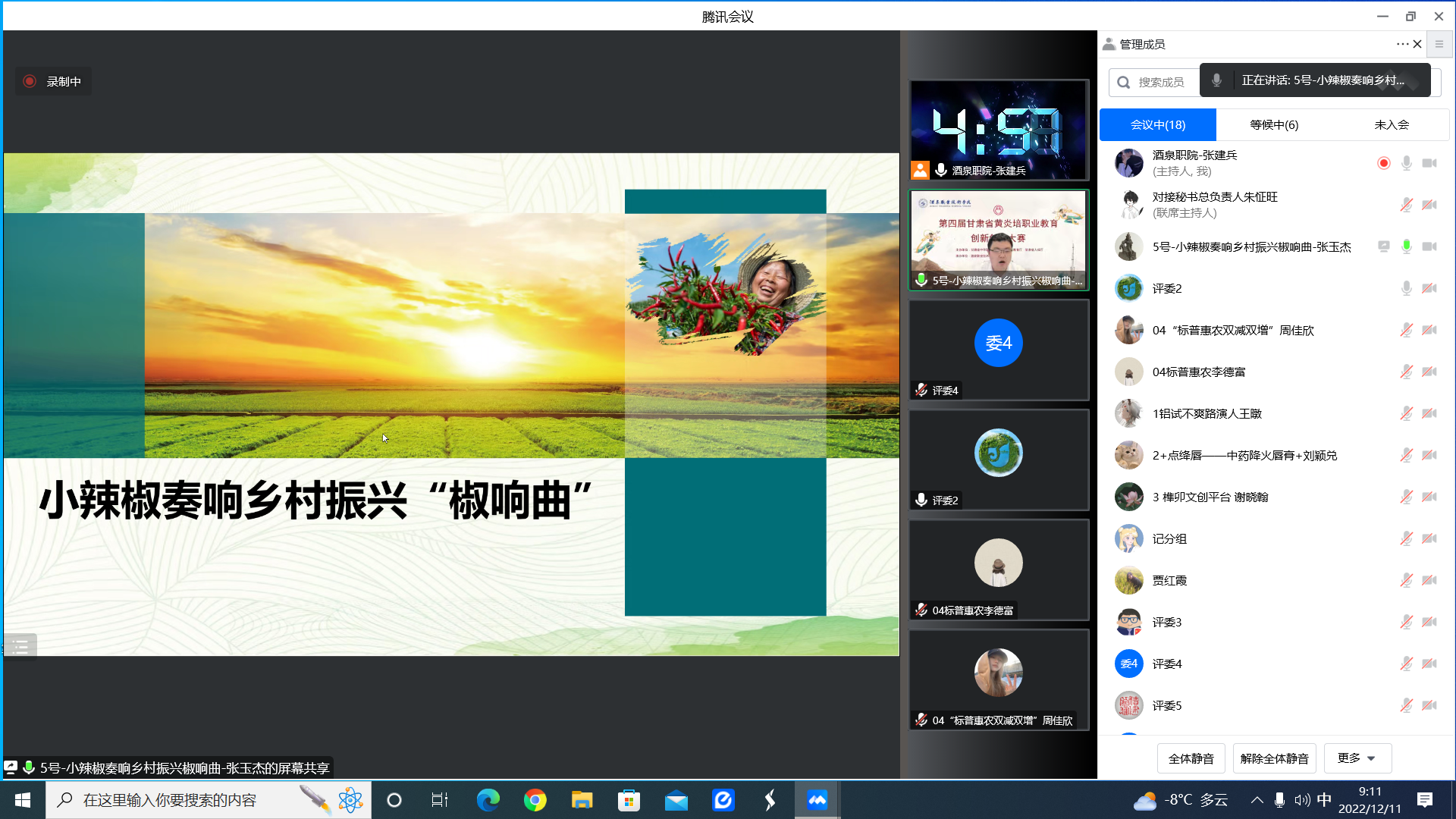Open taskbar volume control
This screenshot has width=1456, height=819.
pos(1302,800)
